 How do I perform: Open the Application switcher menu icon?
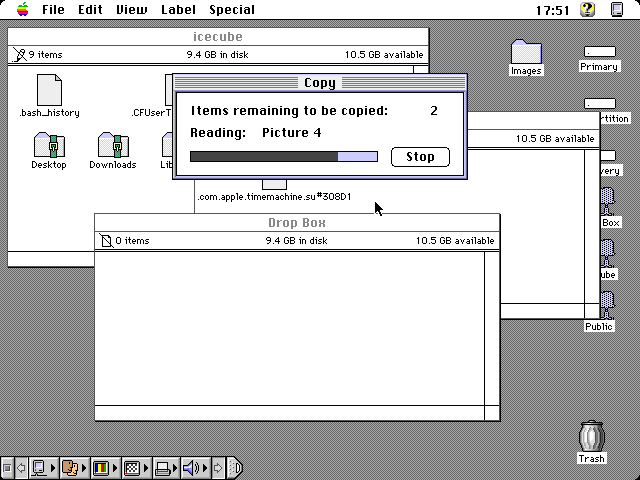tap(617, 9)
